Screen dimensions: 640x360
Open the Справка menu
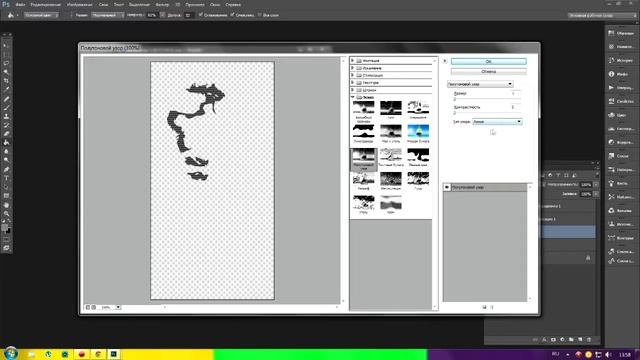click(x=233, y=4)
